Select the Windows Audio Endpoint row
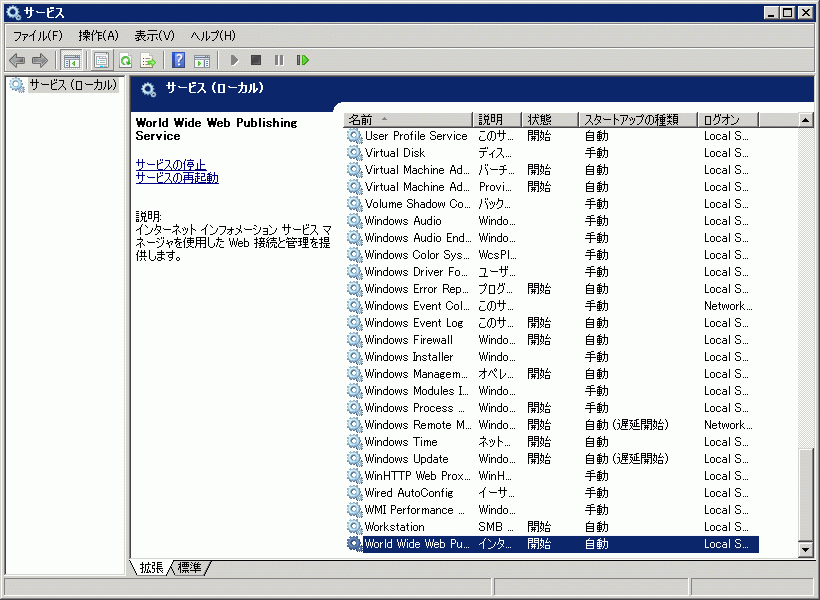The height and width of the screenshot is (600, 820). tap(552, 238)
